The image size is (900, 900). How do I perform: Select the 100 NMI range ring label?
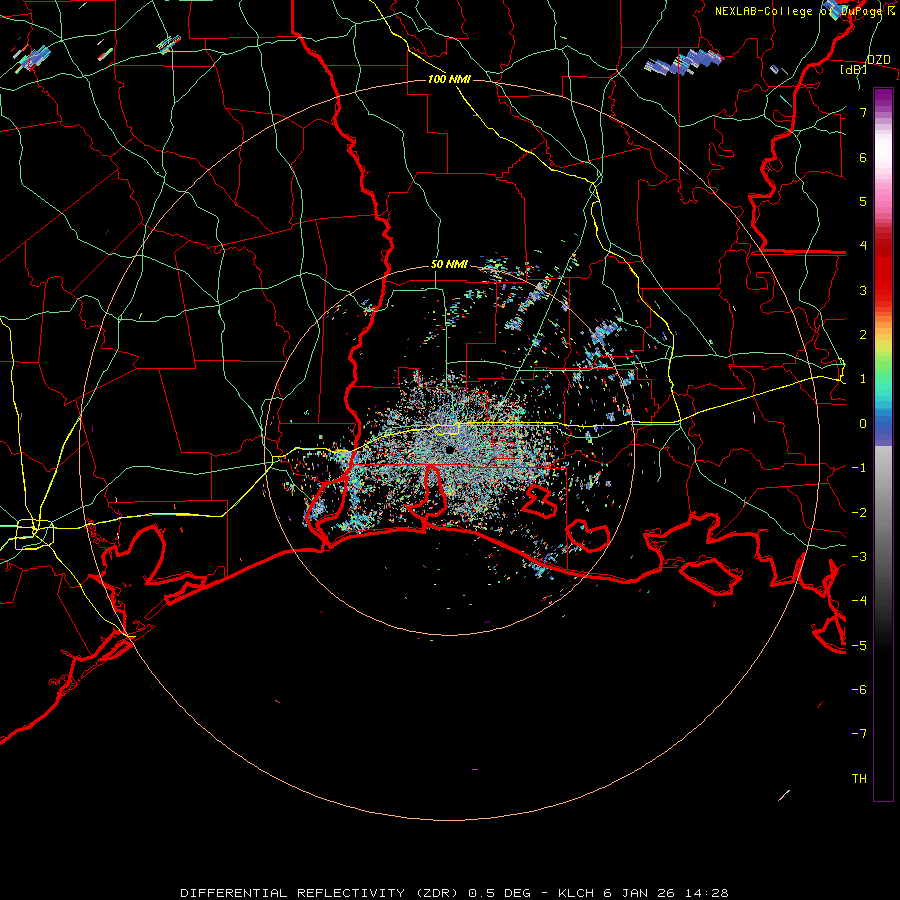pos(449,79)
